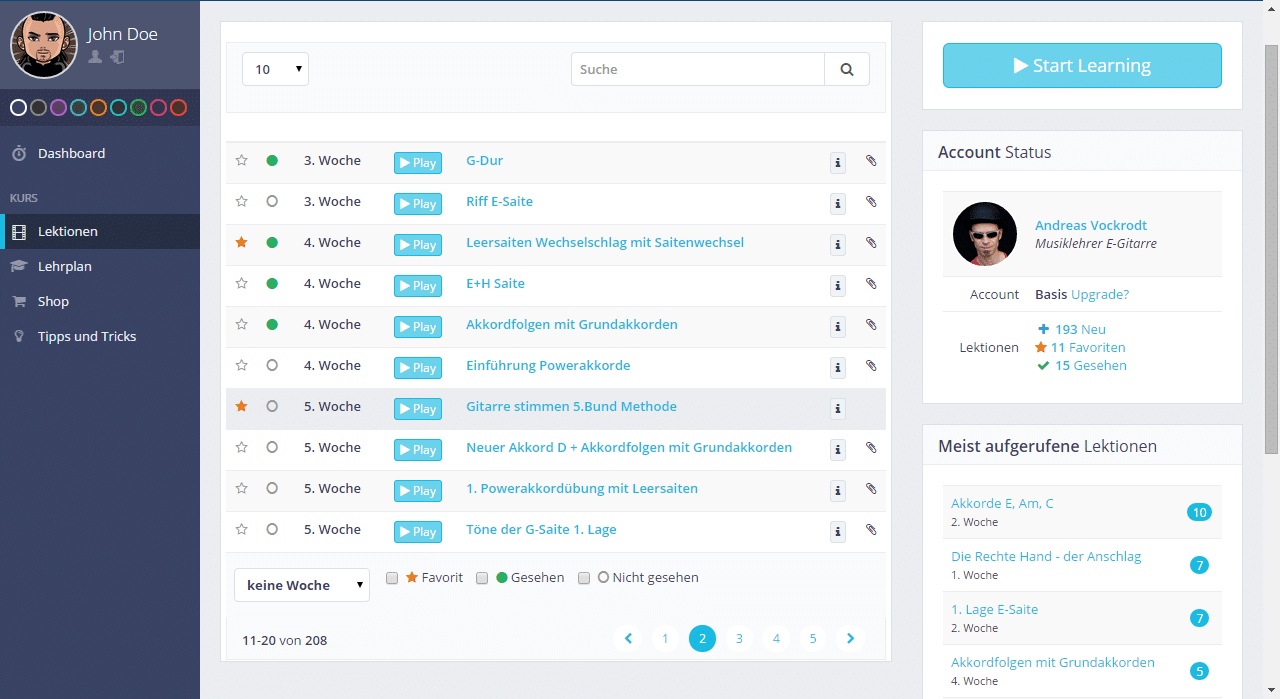
Task: Show info for Einführung Powerakkorde
Action: [x=838, y=368]
